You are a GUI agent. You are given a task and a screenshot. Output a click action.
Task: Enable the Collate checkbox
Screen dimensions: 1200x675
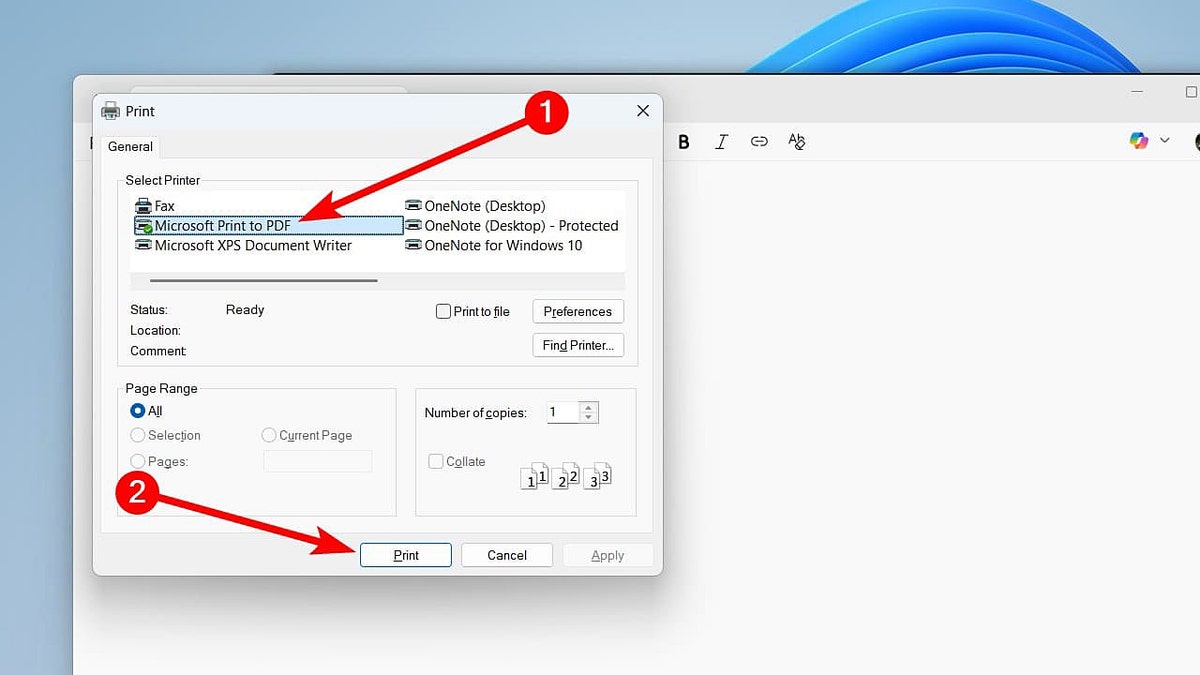(436, 461)
